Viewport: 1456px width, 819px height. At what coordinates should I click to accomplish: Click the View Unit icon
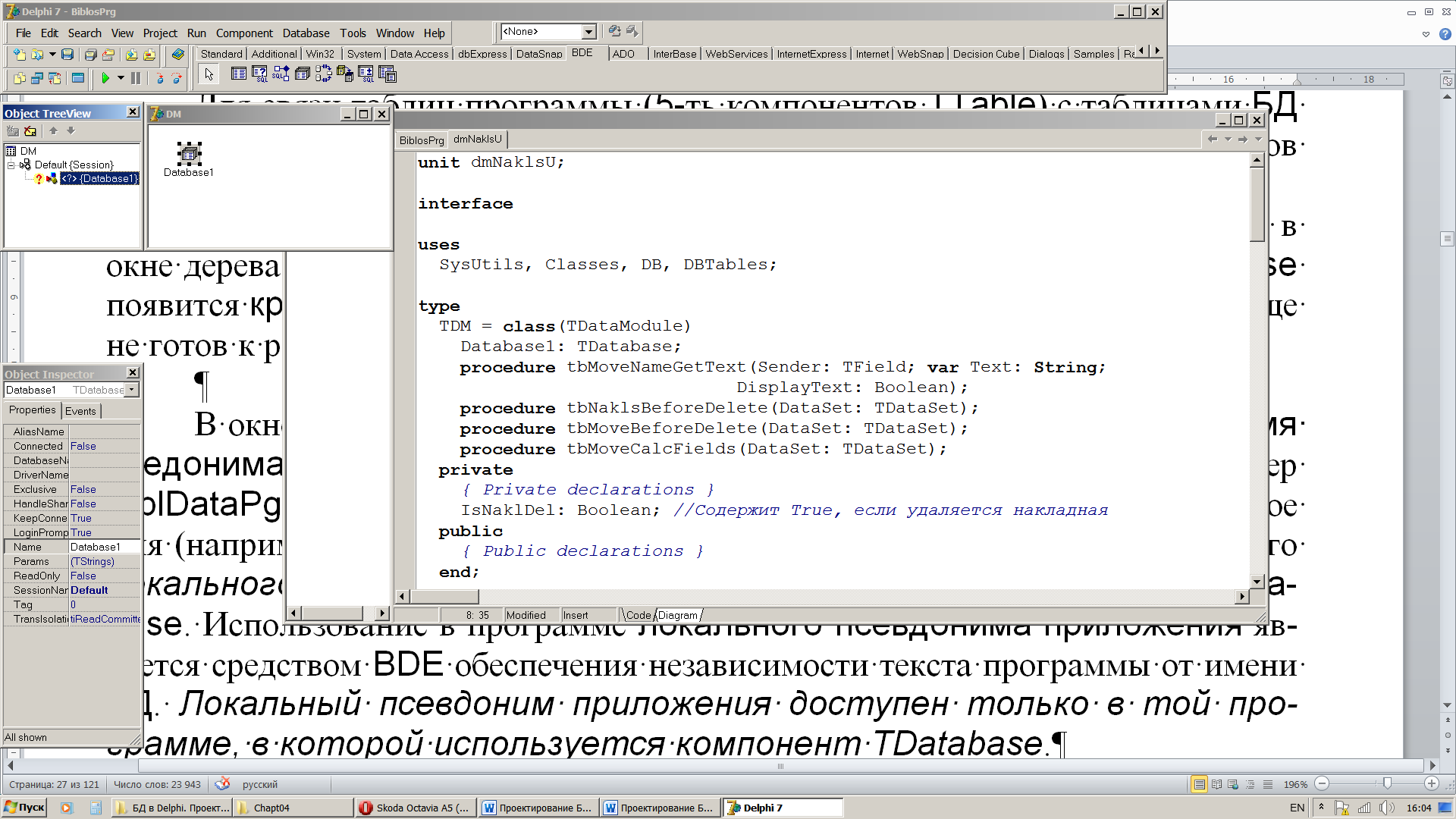[x=20, y=78]
